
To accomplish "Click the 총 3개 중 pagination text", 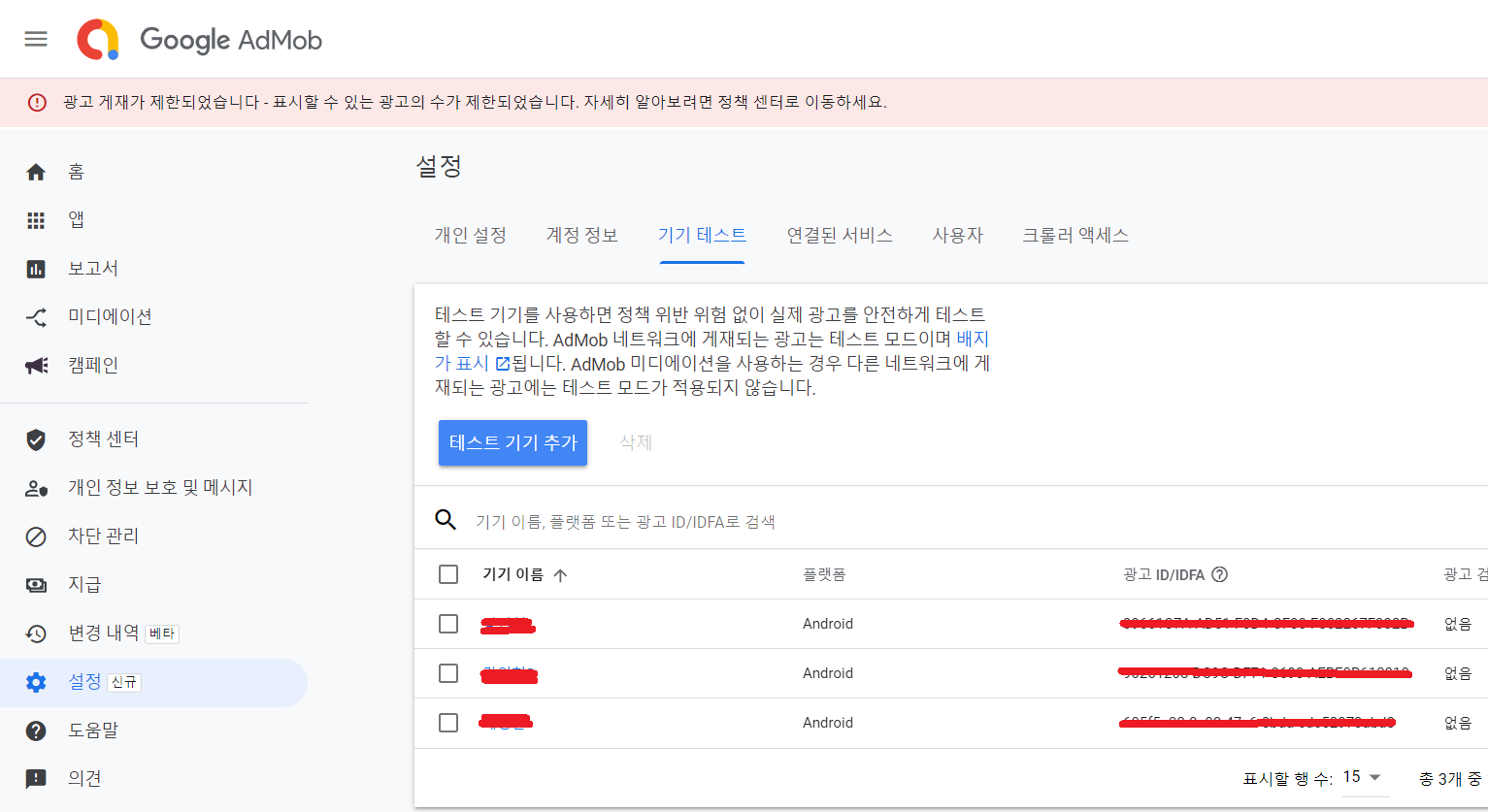I will (1450, 778).
